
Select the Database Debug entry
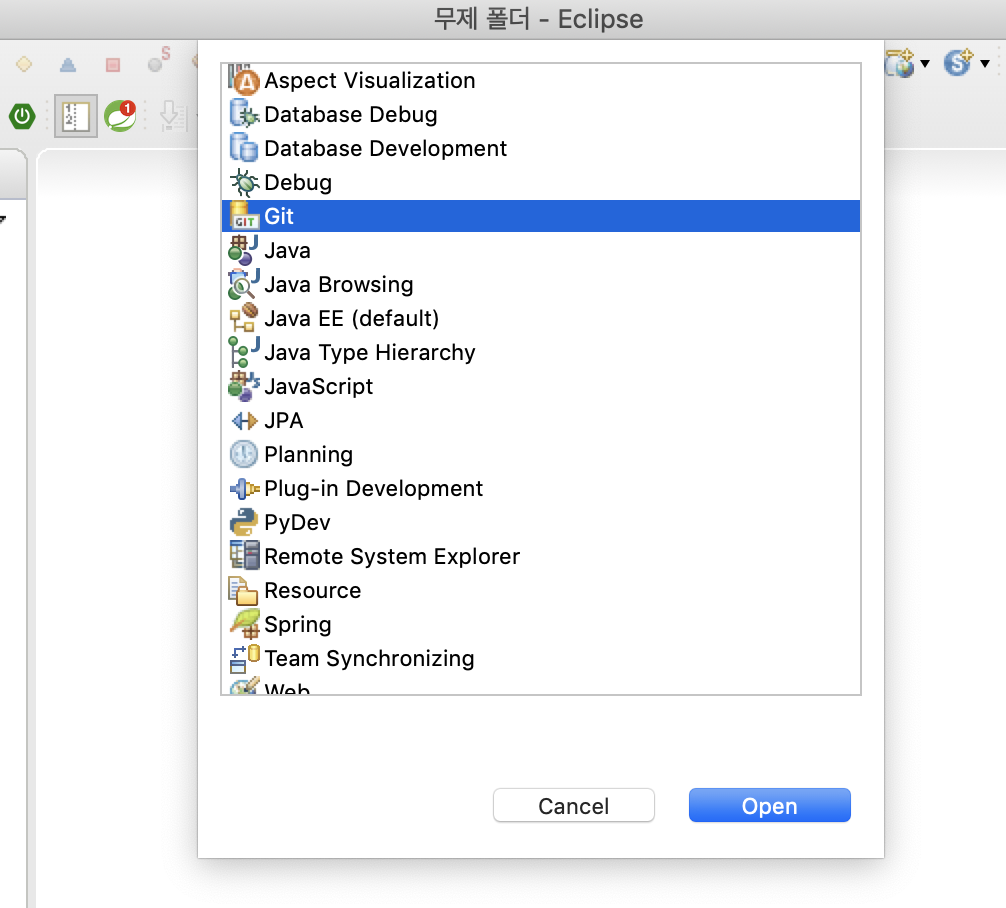[350, 115]
